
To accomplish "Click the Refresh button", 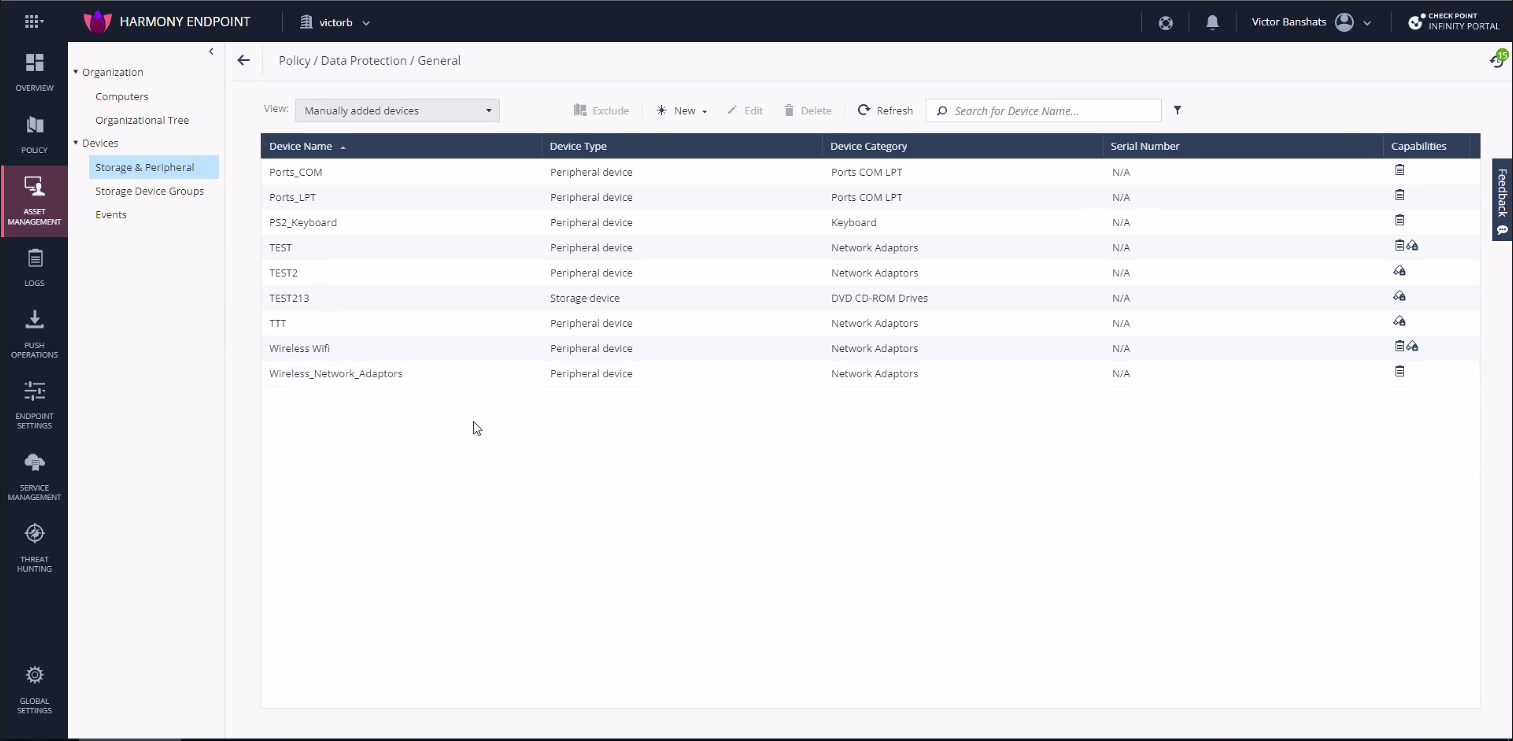I will (x=885, y=111).
